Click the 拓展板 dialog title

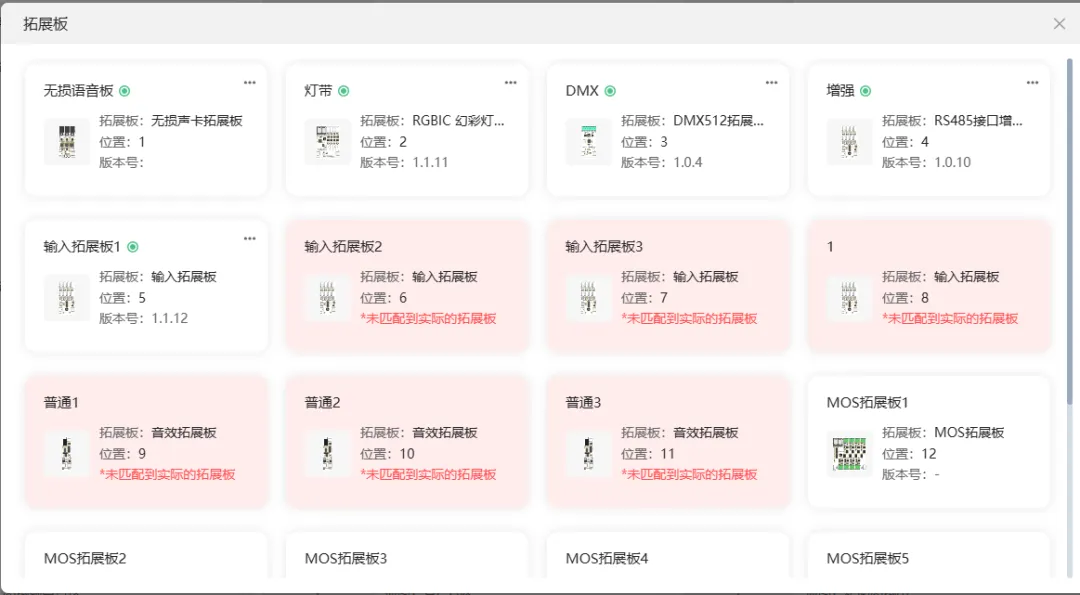click(x=45, y=24)
